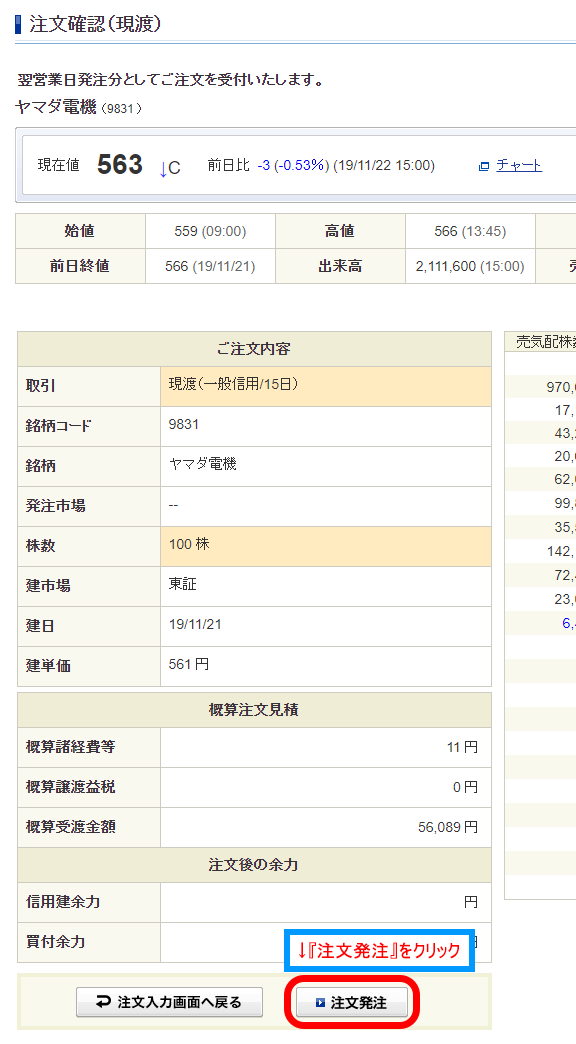576x1044 pixels.
Task: Open the チャート link
Action: tap(519, 165)
